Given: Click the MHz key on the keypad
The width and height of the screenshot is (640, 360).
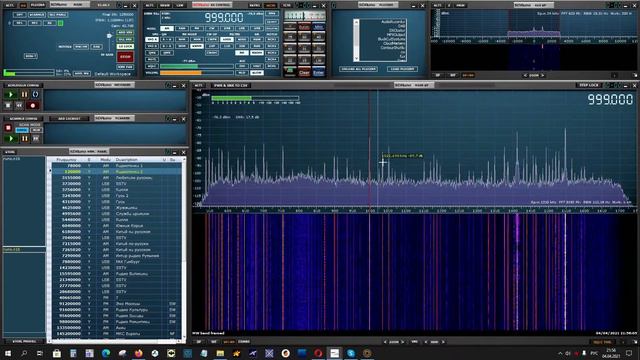Looking at the screenshot, I should coord(318,27).
